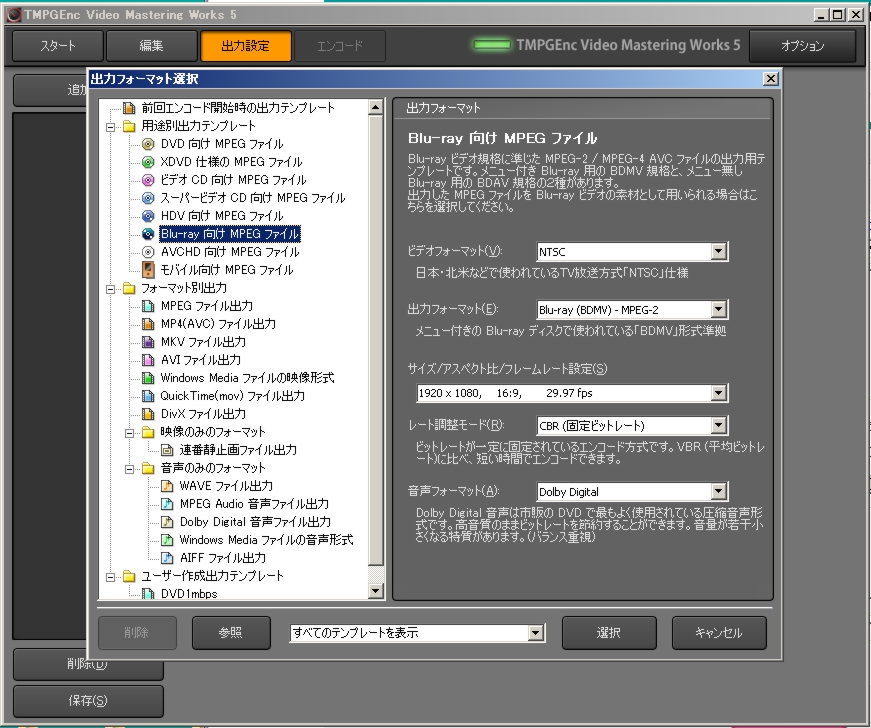Click the template tree scroll down arrow
This screenshot has height=728, width=871.
point(376,591)
